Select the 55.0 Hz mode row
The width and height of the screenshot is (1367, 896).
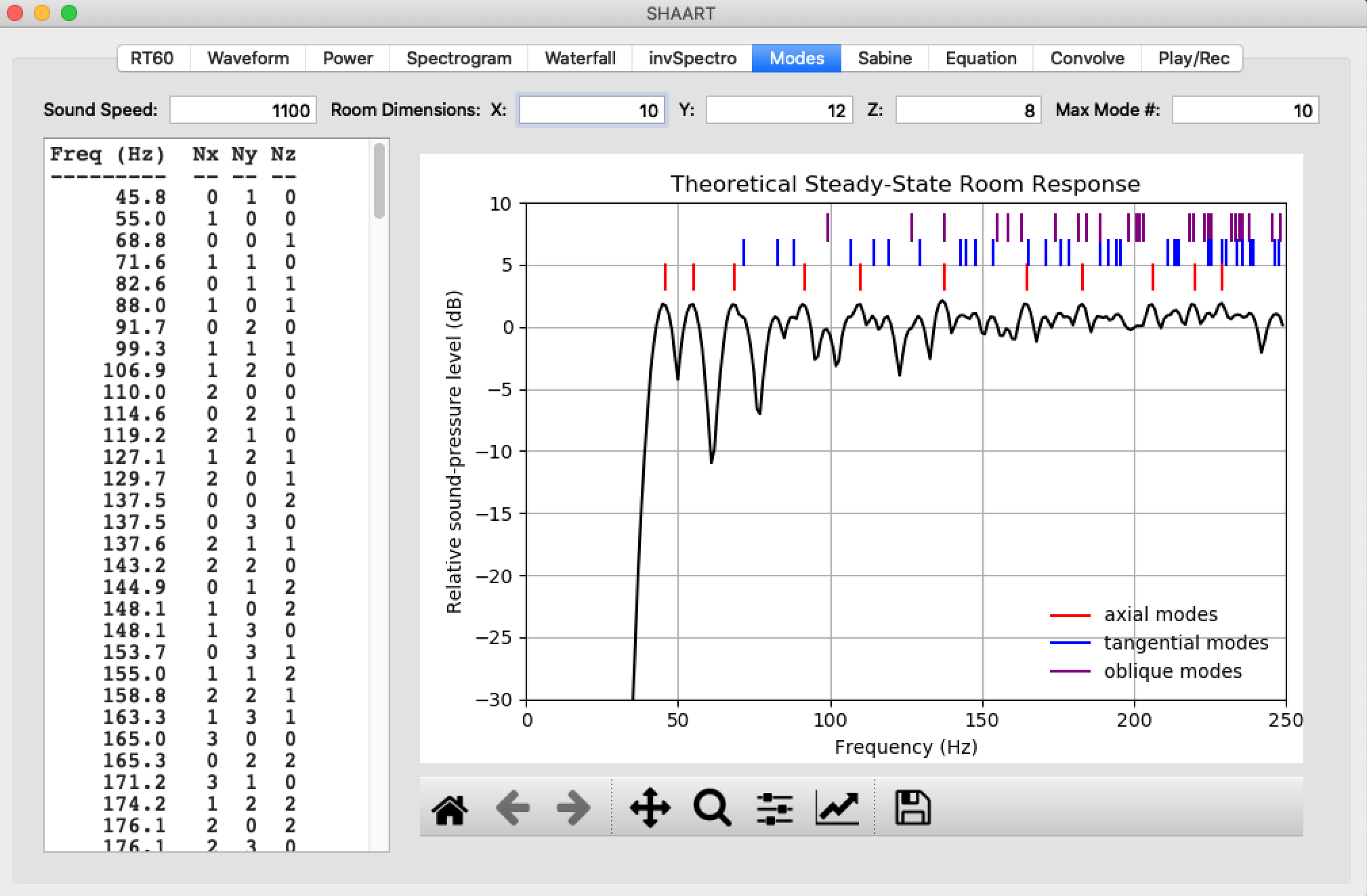(207, 219)
